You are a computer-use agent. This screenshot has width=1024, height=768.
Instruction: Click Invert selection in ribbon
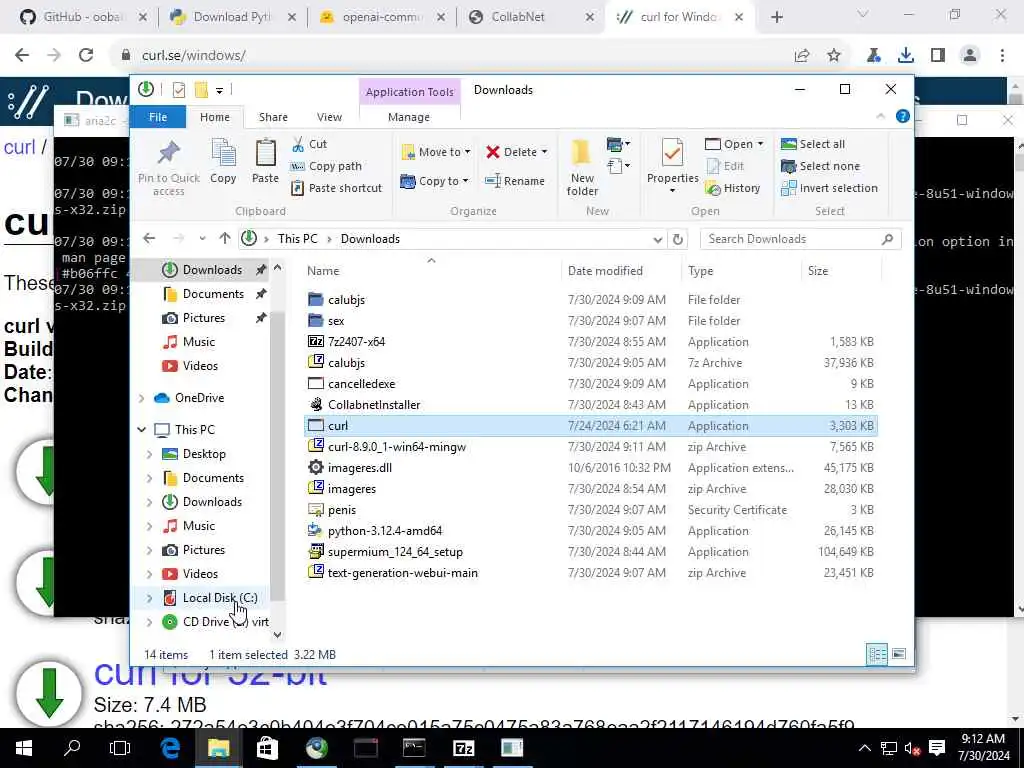(829, 188)
